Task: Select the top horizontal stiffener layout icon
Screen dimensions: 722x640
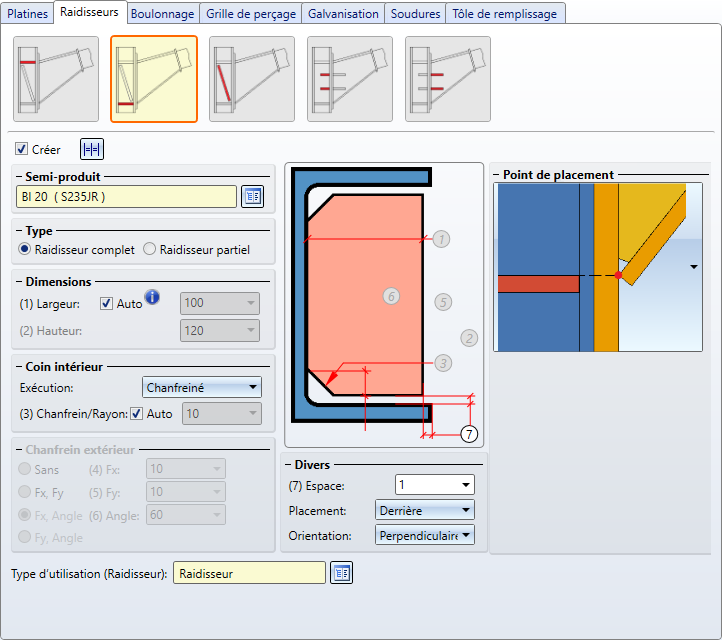Action: [x=55, y=79]
